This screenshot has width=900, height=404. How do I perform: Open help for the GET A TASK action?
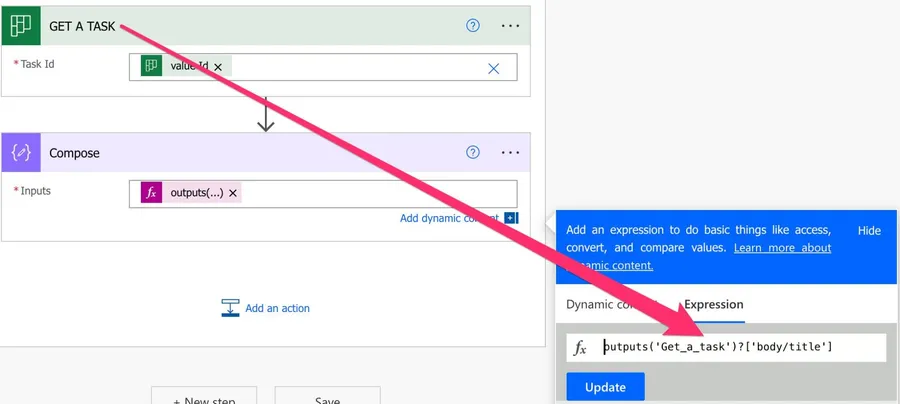(474, 26)
